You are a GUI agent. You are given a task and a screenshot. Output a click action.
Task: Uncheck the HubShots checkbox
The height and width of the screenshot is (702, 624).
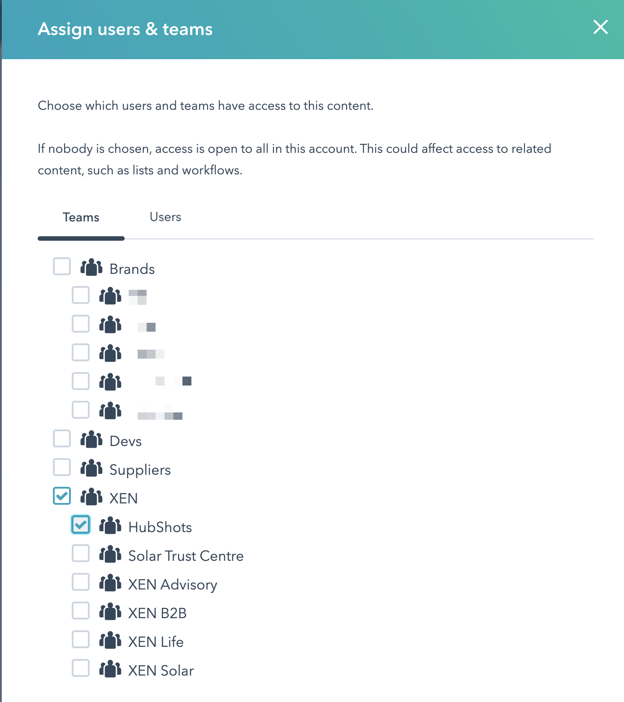tap(81, 525)
